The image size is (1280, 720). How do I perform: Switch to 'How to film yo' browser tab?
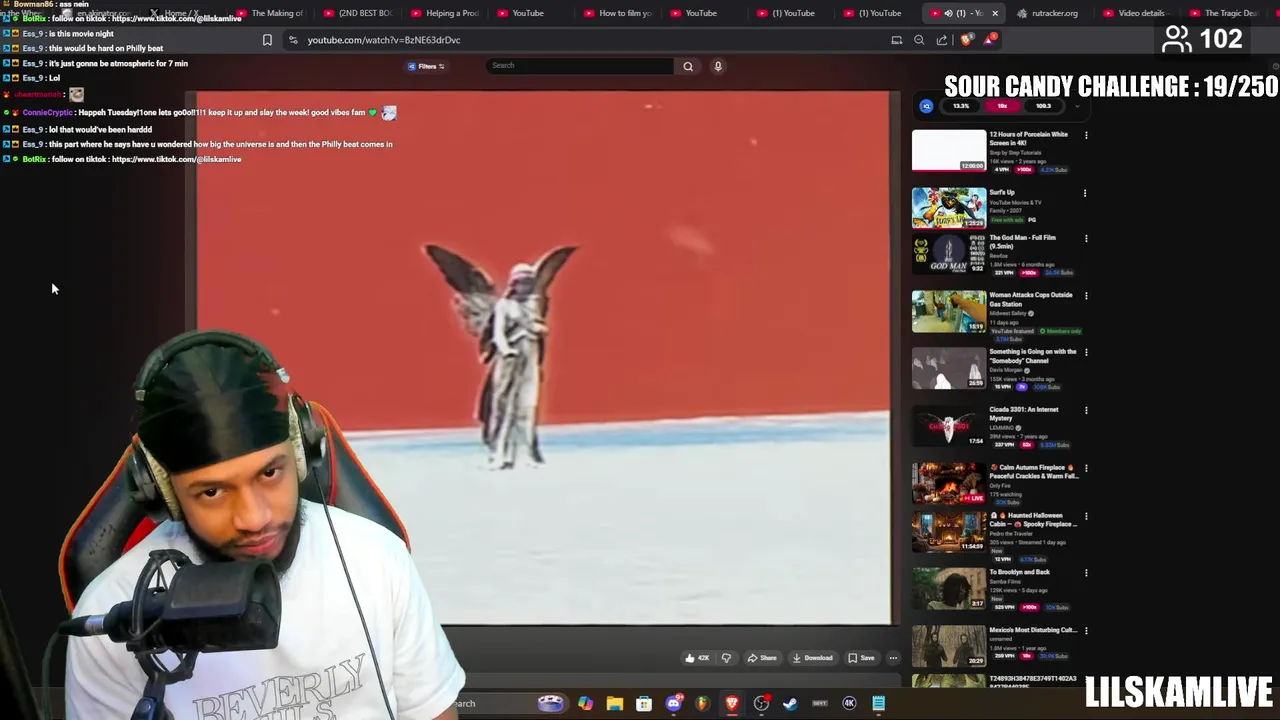[x=618, y=13]
